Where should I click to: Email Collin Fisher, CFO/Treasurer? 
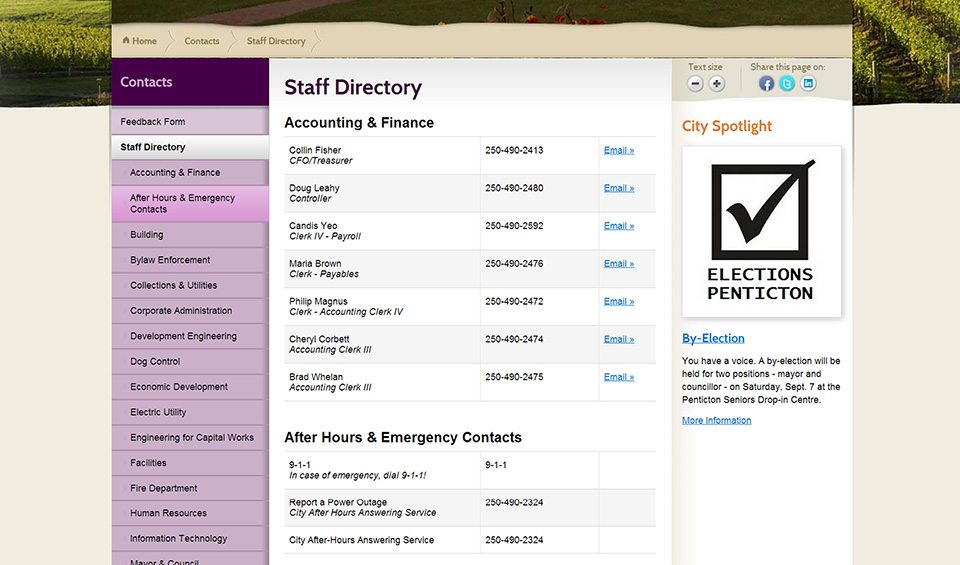pos(618,151)
